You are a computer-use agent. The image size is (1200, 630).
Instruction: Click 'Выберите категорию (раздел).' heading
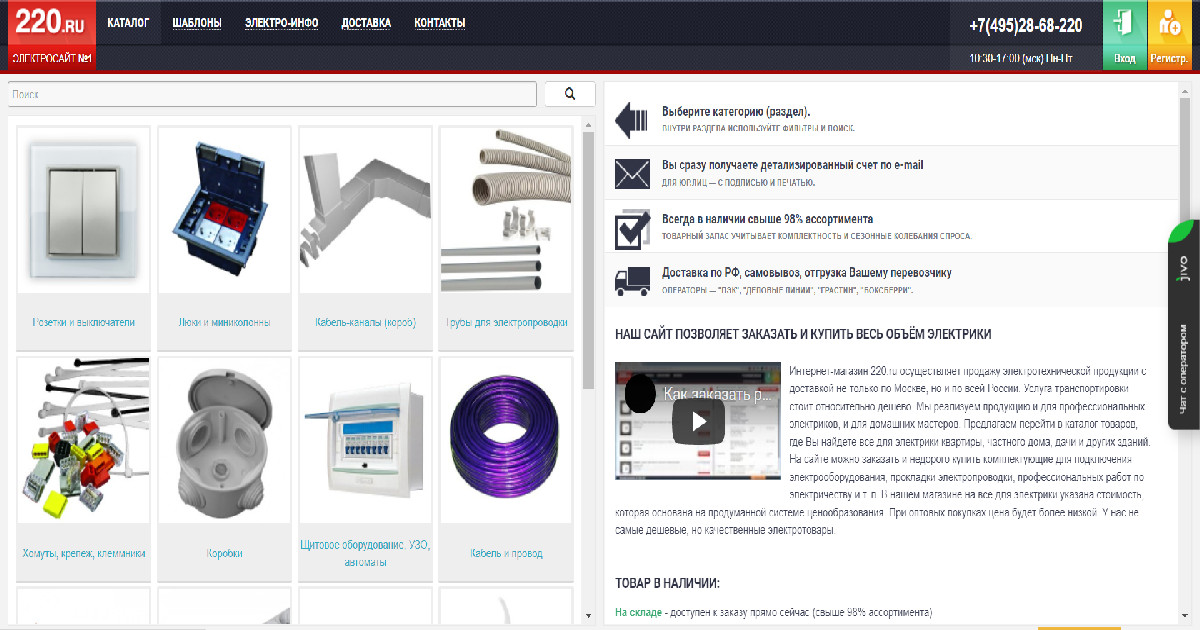tap(736, 112)
